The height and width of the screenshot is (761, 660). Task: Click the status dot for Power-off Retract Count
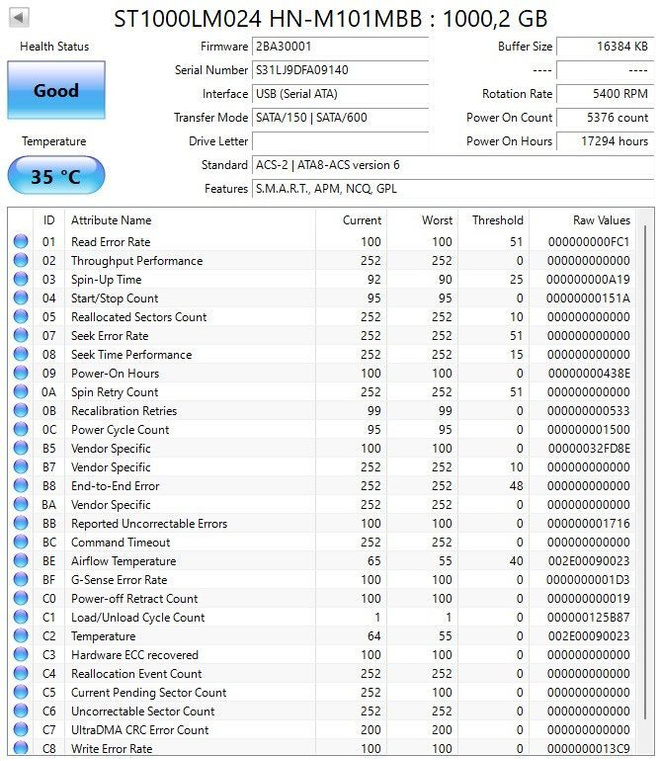pos(21,598)
